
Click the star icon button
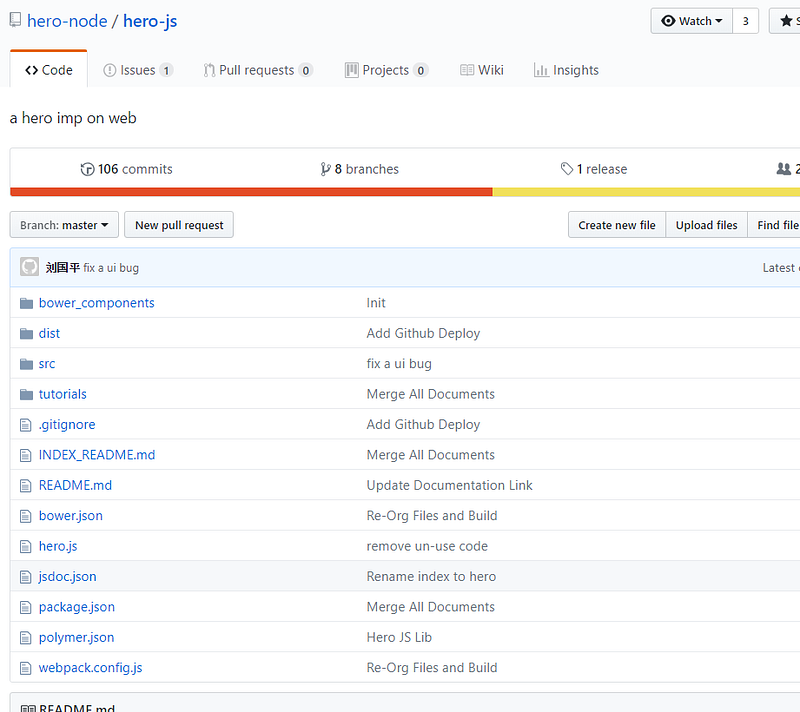(x=786, y=21)
